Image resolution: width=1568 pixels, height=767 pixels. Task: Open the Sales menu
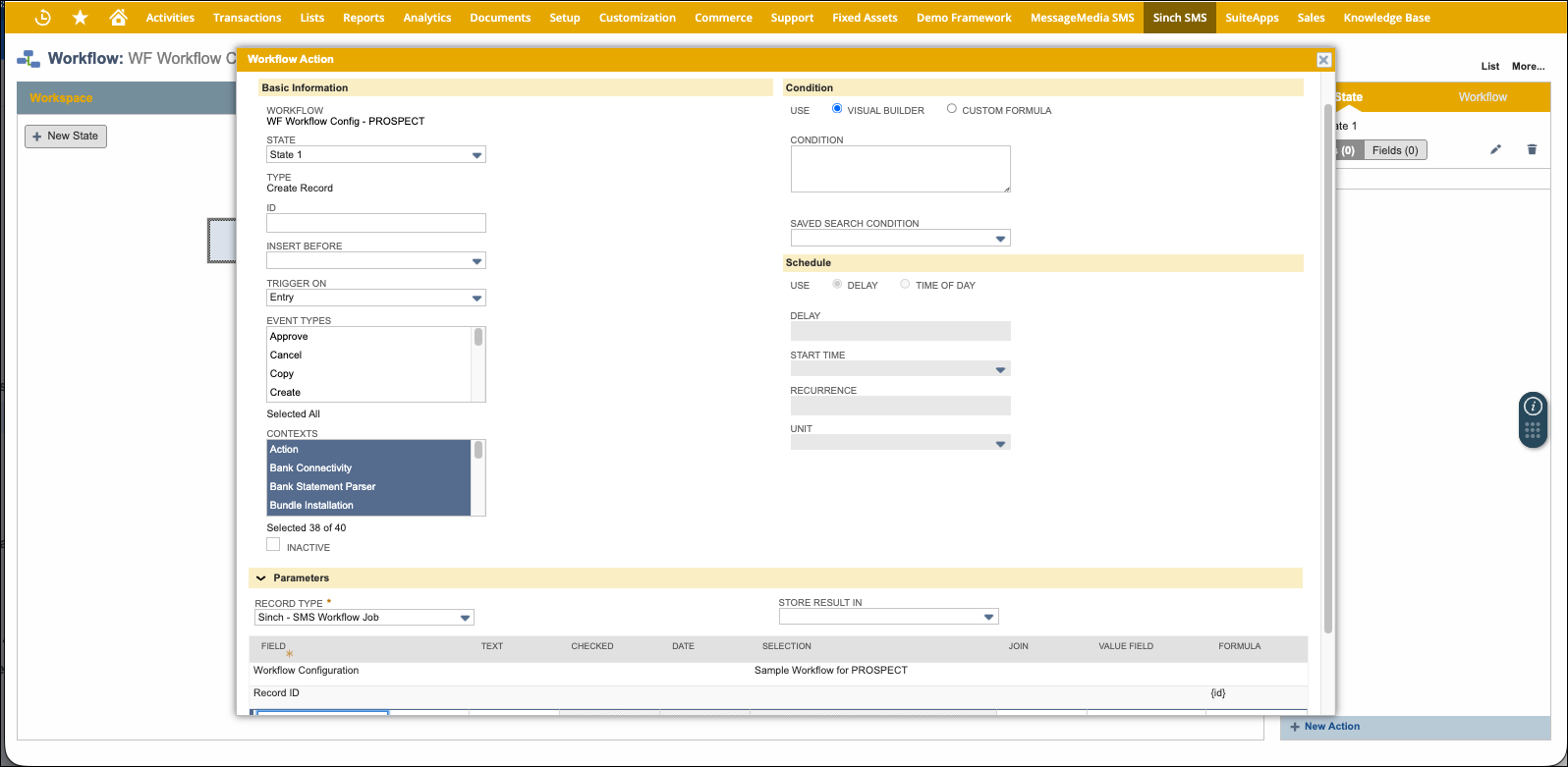pyautogui.click(x=1311, y=18)
